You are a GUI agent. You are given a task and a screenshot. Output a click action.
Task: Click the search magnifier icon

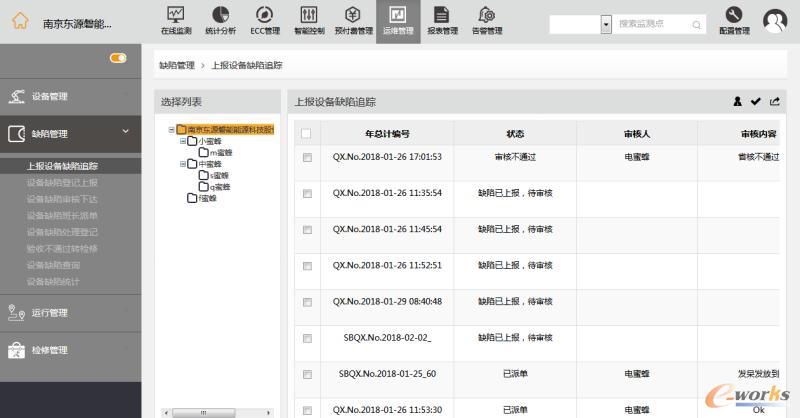click(x=696, y=24)
